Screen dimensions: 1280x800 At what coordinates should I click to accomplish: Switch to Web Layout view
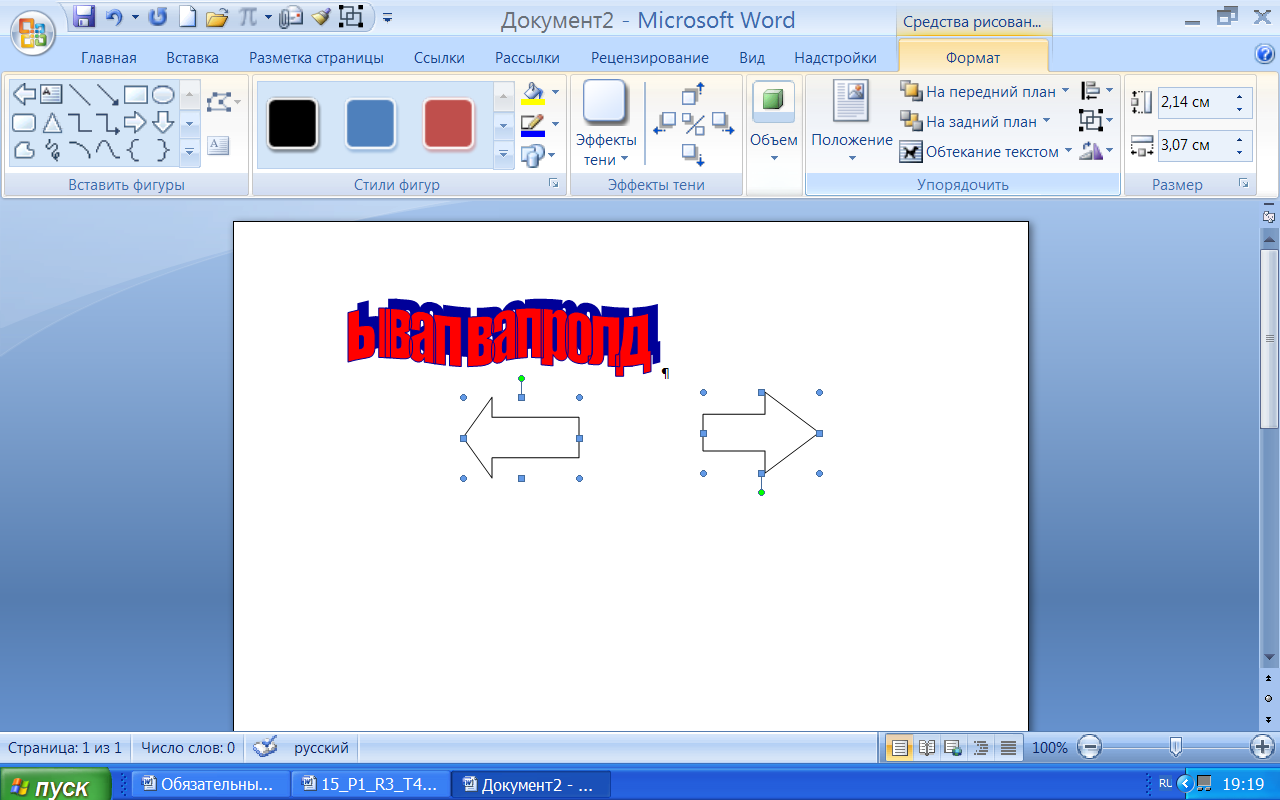(954, 747)
